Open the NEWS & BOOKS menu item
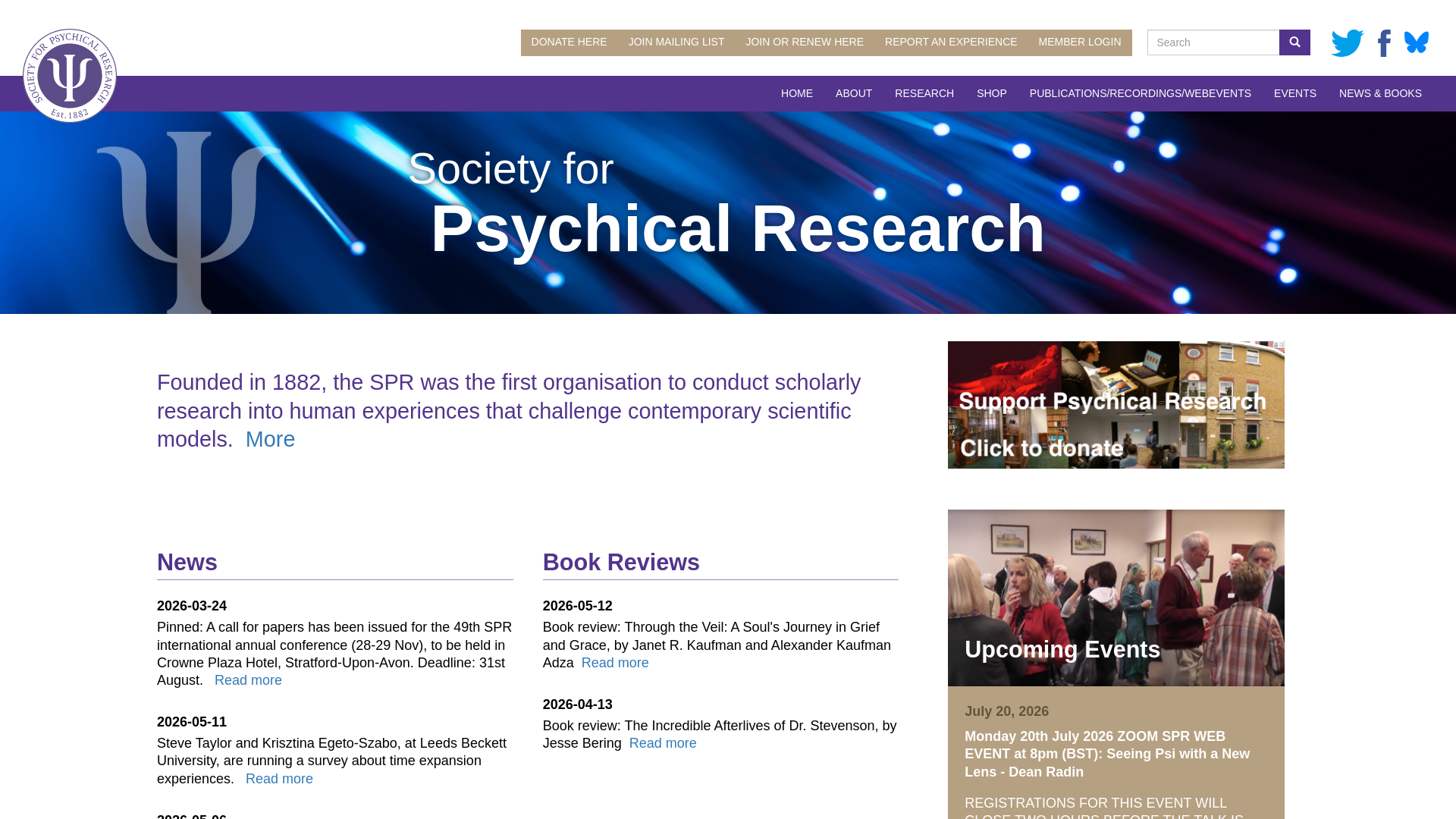This screenshot has width=1456, height=819. click(1379, 93)
